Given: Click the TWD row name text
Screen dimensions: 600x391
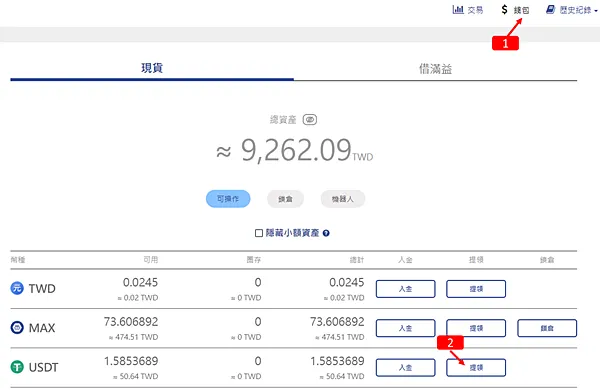Looking at the screenshot, I should [42, 288].
